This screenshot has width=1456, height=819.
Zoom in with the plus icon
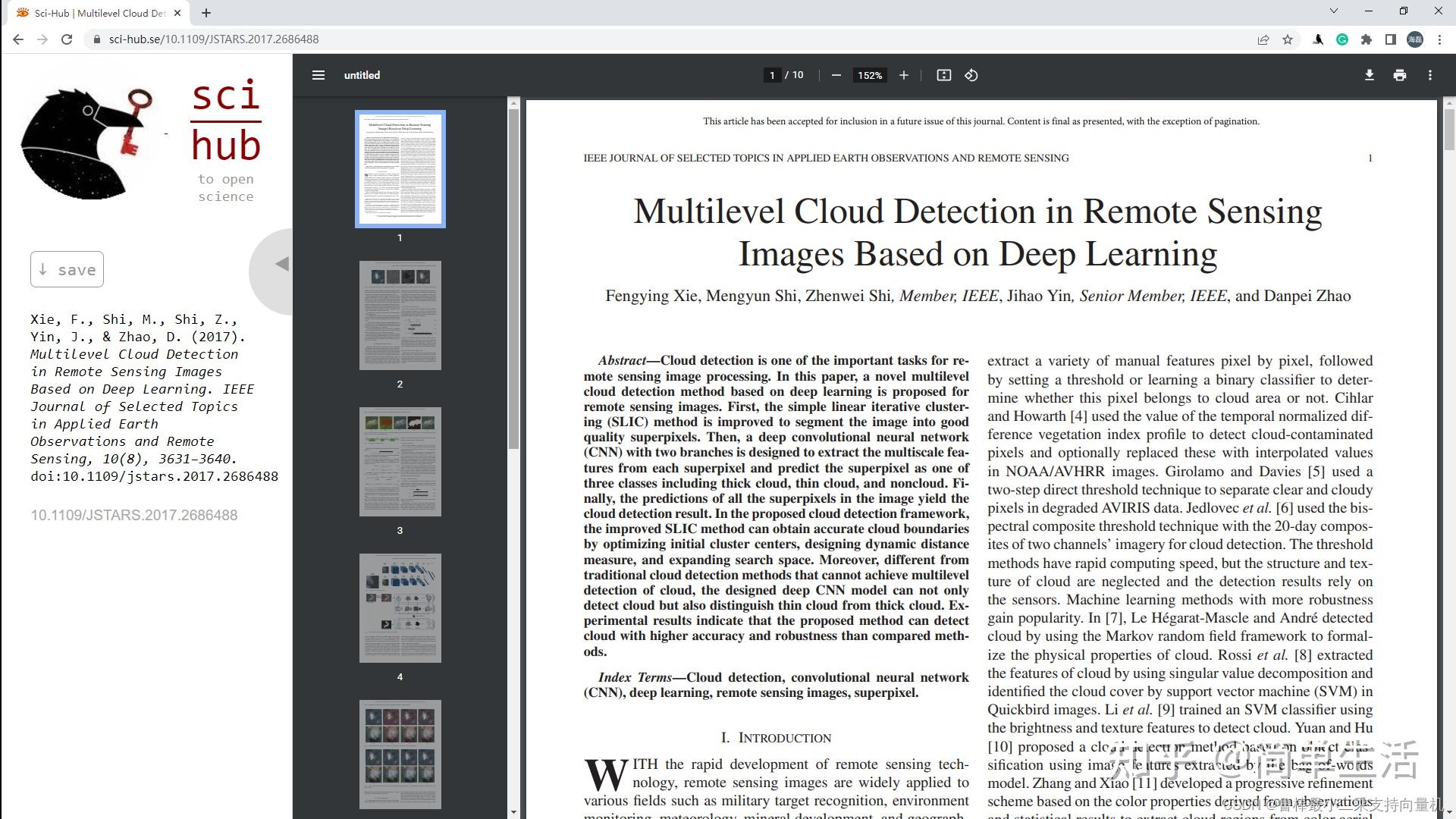(903, 75)
